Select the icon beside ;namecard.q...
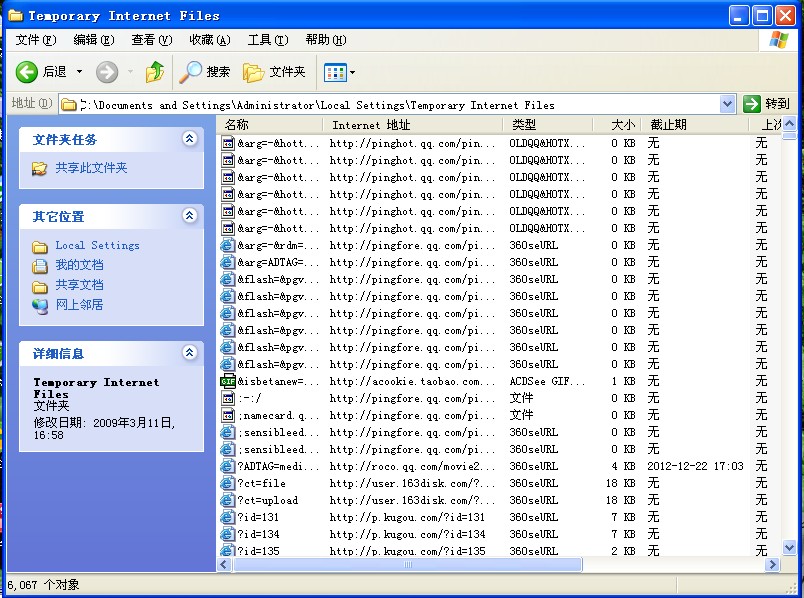The image size is (804, 598). coord(228,415)
